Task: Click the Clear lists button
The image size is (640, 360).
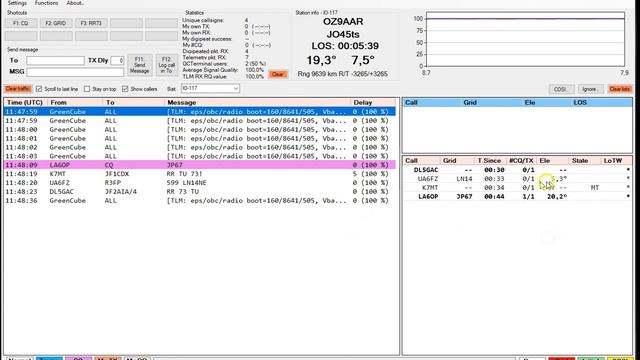Action: tap(620, 89)
